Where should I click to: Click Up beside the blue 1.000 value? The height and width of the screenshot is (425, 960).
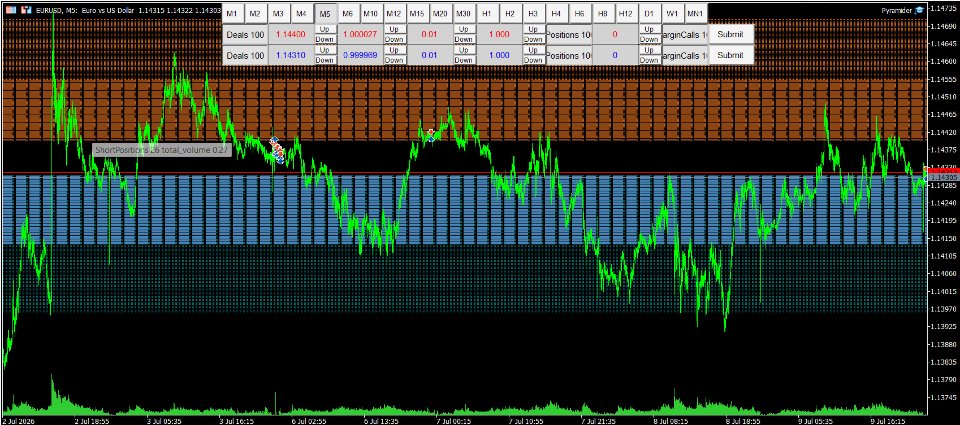(x=533, y=50)
